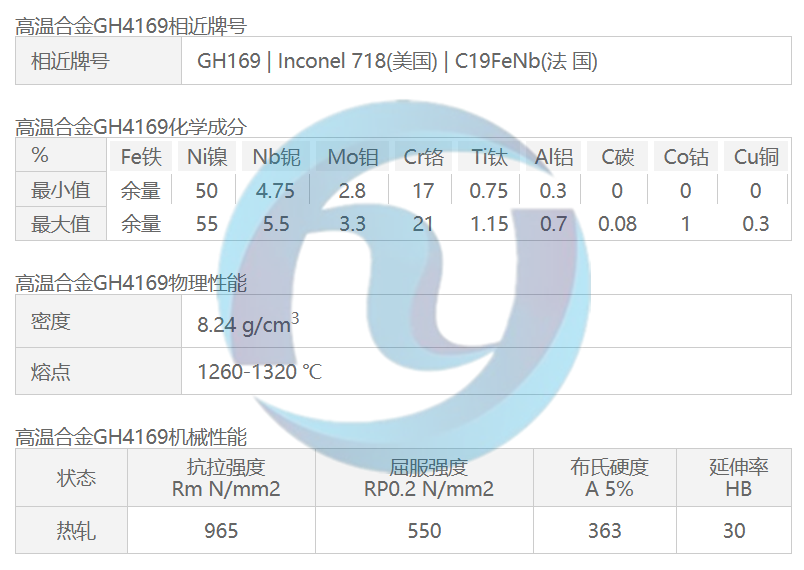
Task: Click the Co钴 minimum value 0
Action: coord(686,191)
